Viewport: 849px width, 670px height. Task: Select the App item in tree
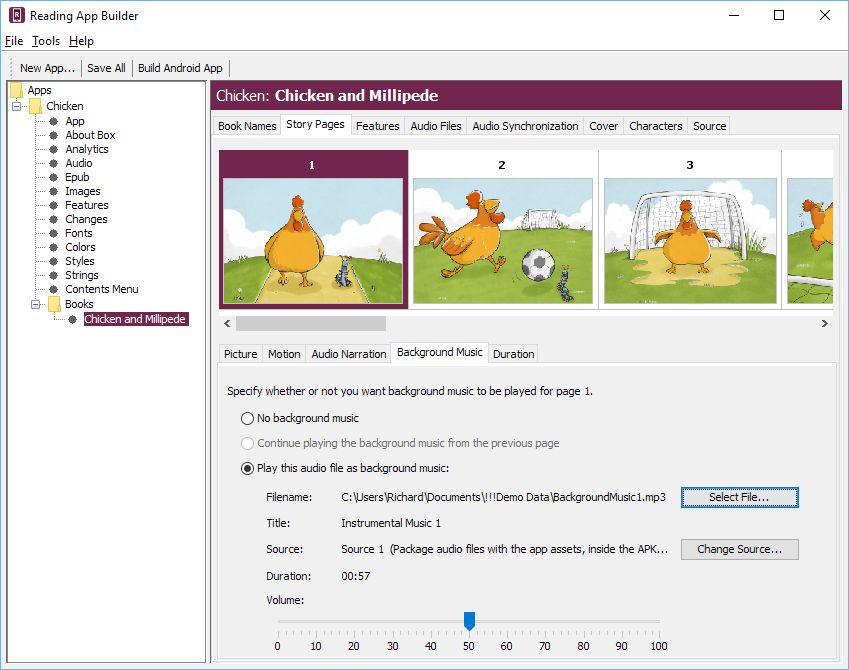(x=75, y=121)
